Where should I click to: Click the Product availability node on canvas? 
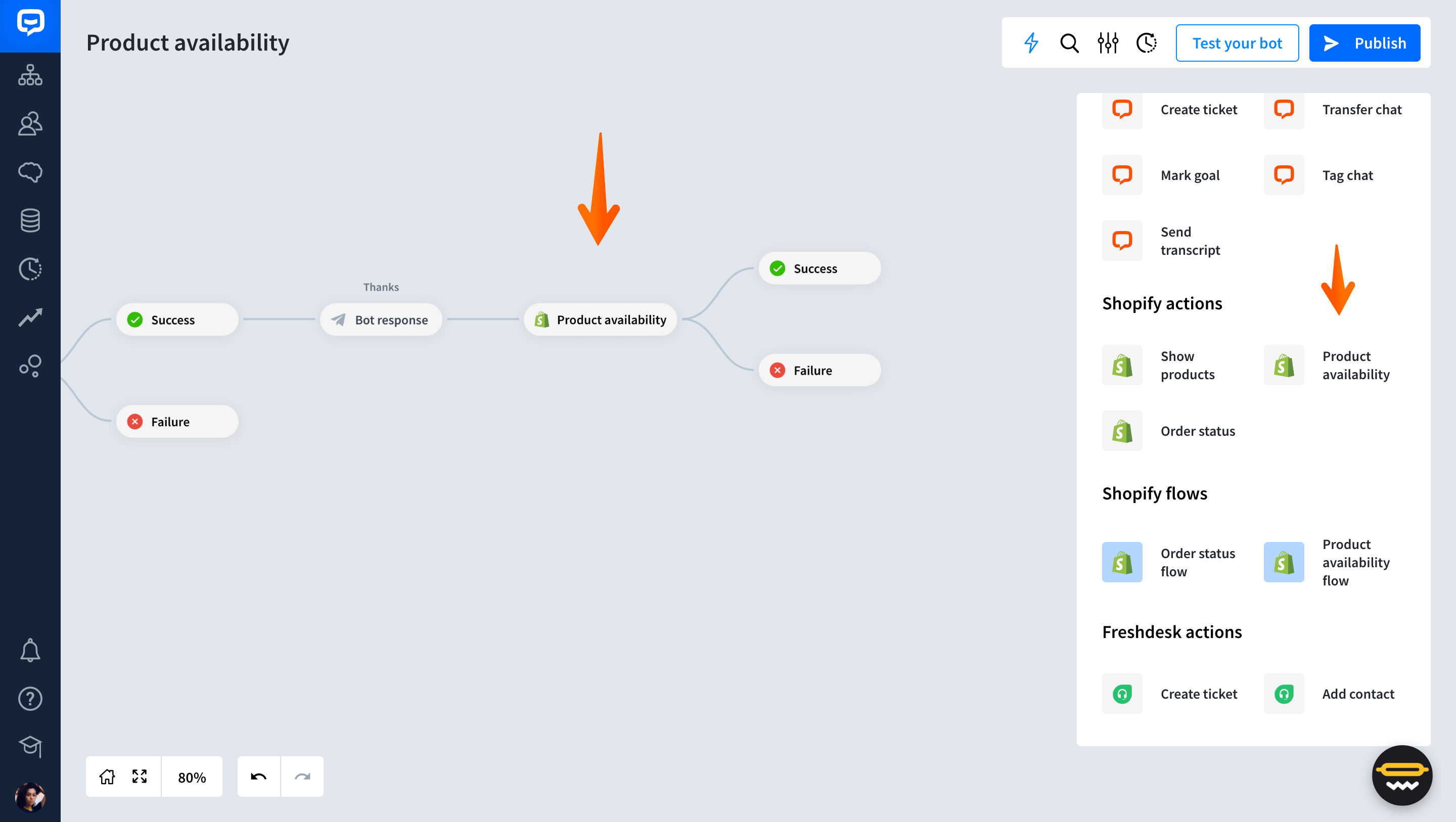pos(600,319)
